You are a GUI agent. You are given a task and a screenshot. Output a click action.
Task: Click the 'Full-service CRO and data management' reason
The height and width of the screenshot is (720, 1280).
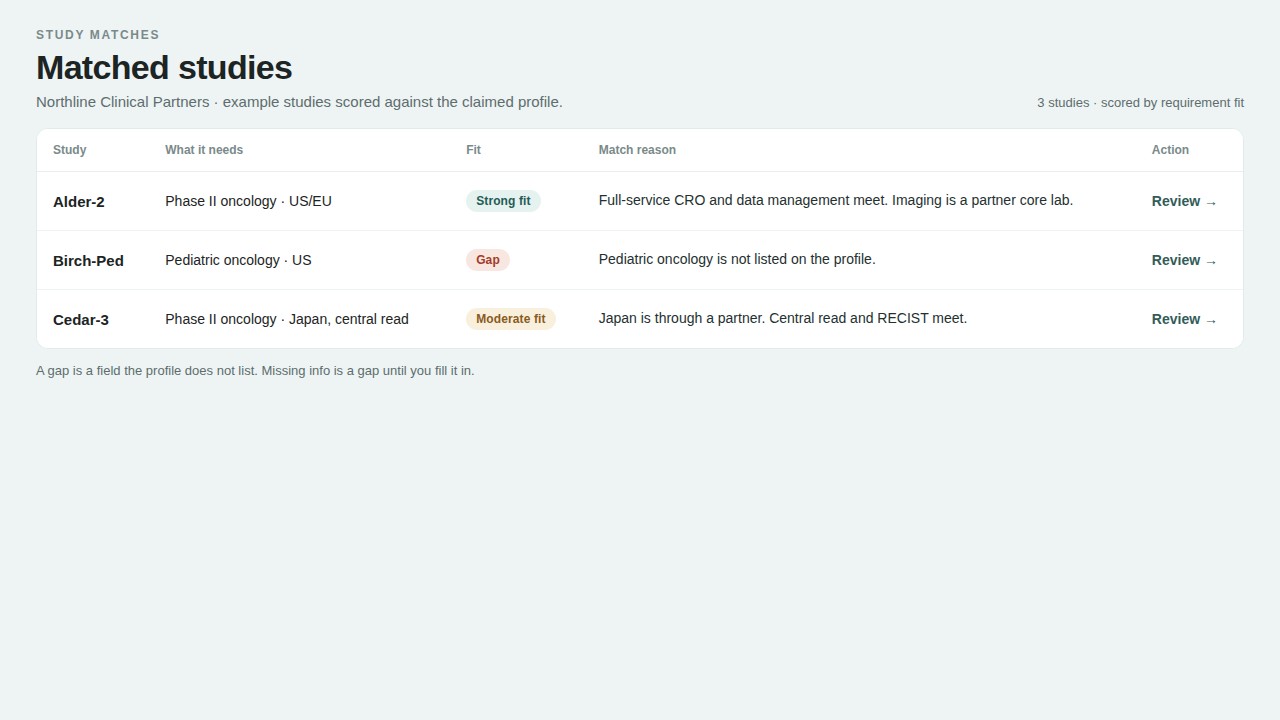click(836, 200)
